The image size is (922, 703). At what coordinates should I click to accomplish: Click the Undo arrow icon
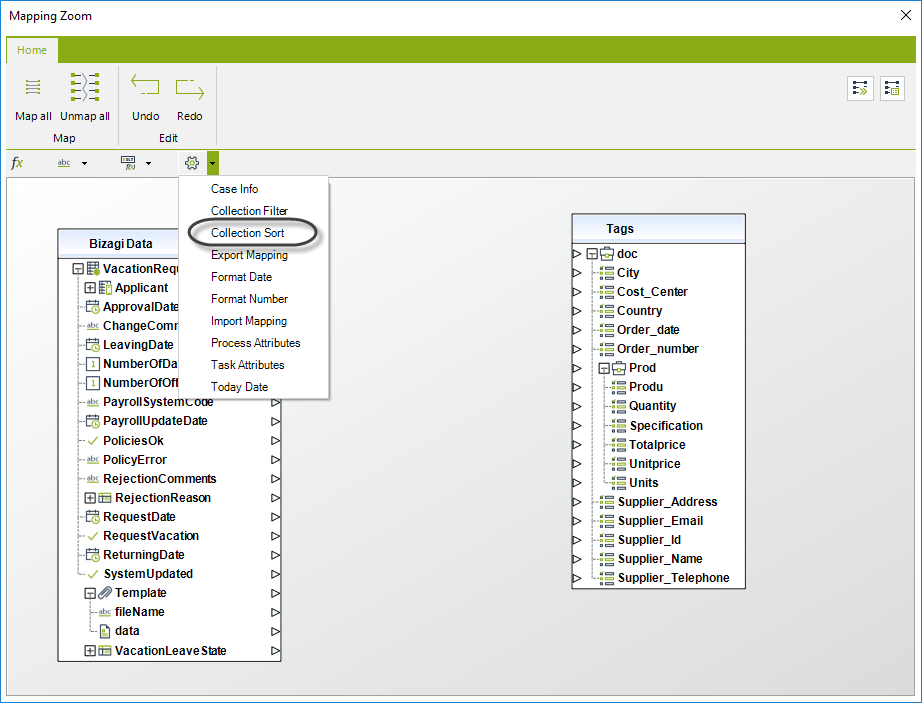tap(145, 85)
